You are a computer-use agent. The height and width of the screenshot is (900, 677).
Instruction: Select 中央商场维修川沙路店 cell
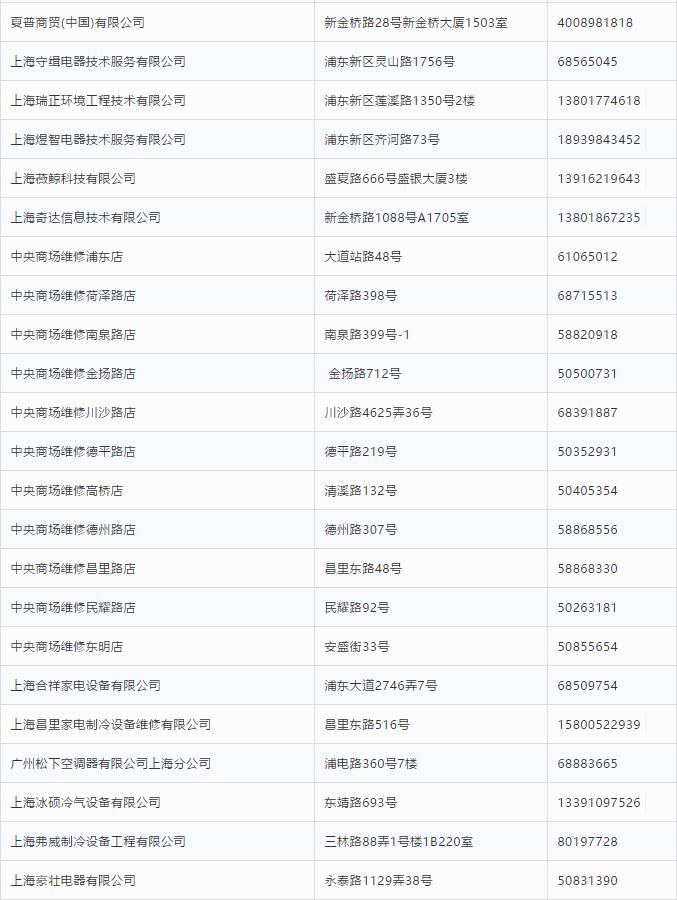(157, 413)
